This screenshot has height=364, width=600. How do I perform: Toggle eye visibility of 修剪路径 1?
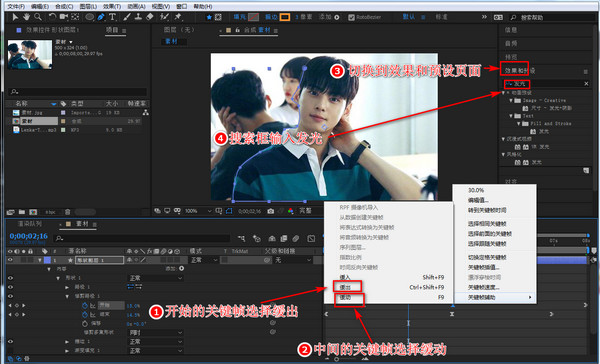(10, 296)
